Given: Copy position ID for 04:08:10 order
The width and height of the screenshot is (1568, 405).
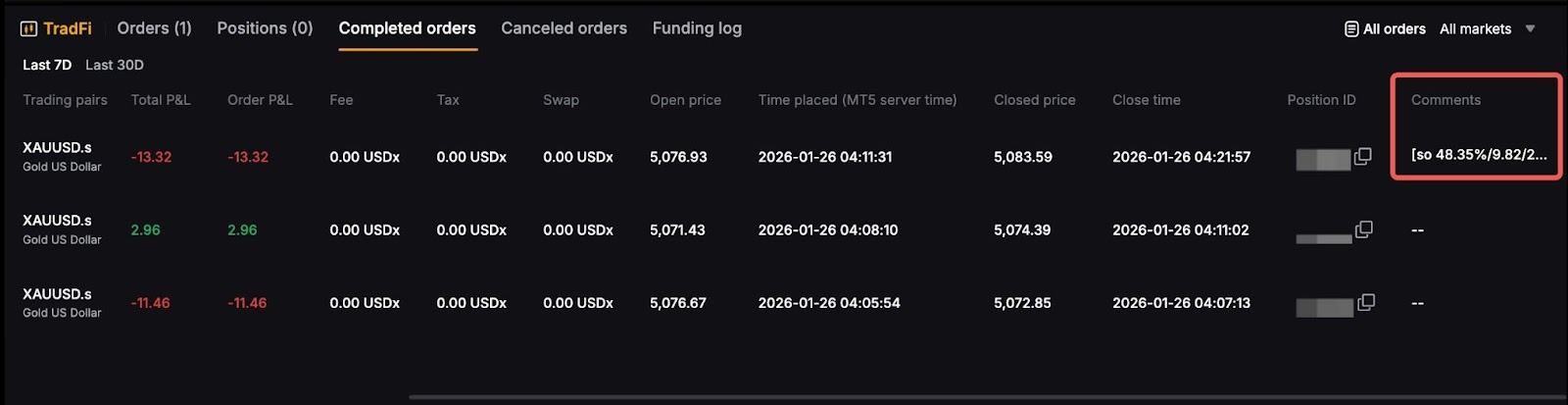Looking at the screenshot, I should coord(1363,229).
